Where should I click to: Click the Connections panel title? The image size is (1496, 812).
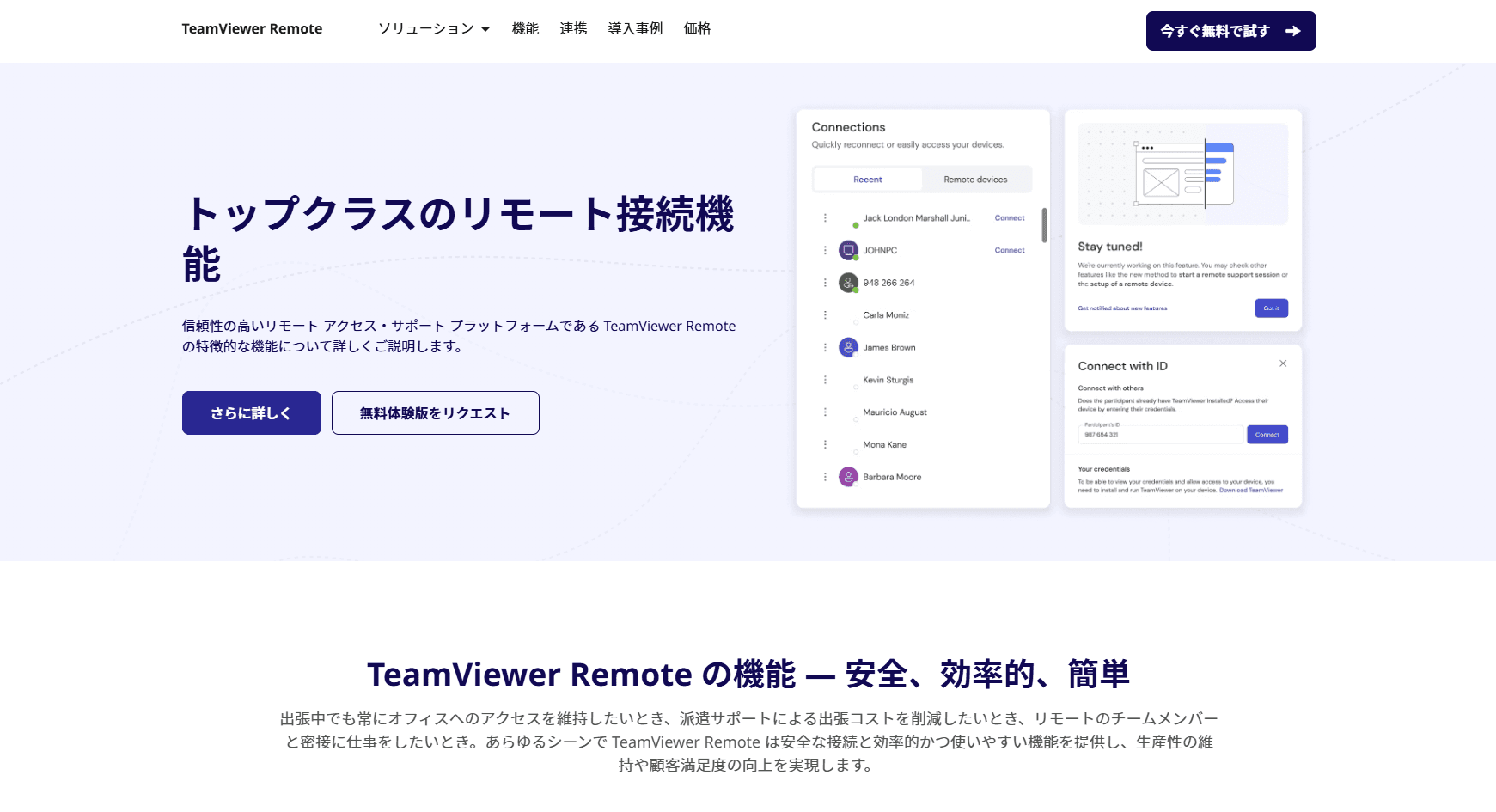(848, 127)
